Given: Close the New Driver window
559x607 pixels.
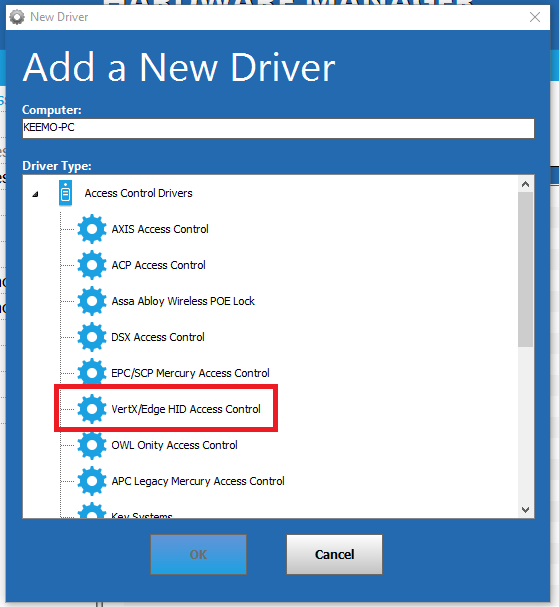Looking at the screenshot, I should [x=535, y=17].
